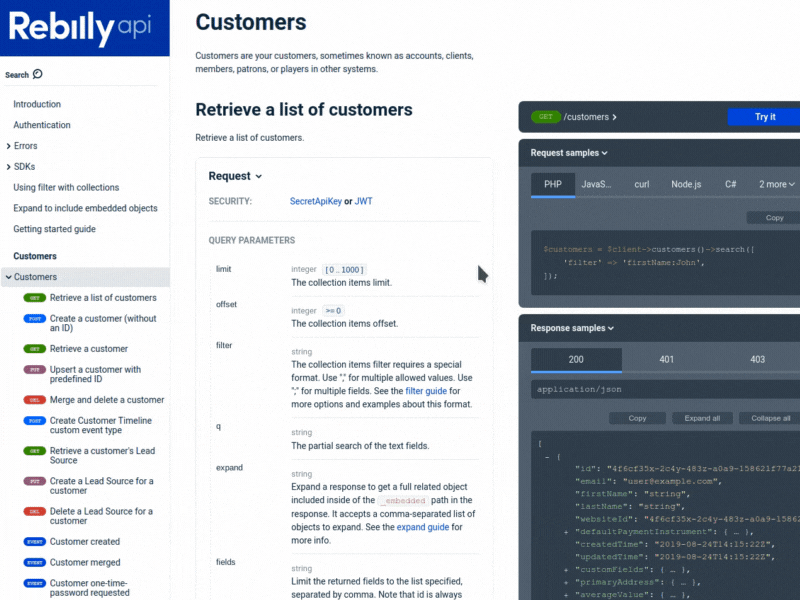Open the 2 more languages dropdown

click(777, 184)
